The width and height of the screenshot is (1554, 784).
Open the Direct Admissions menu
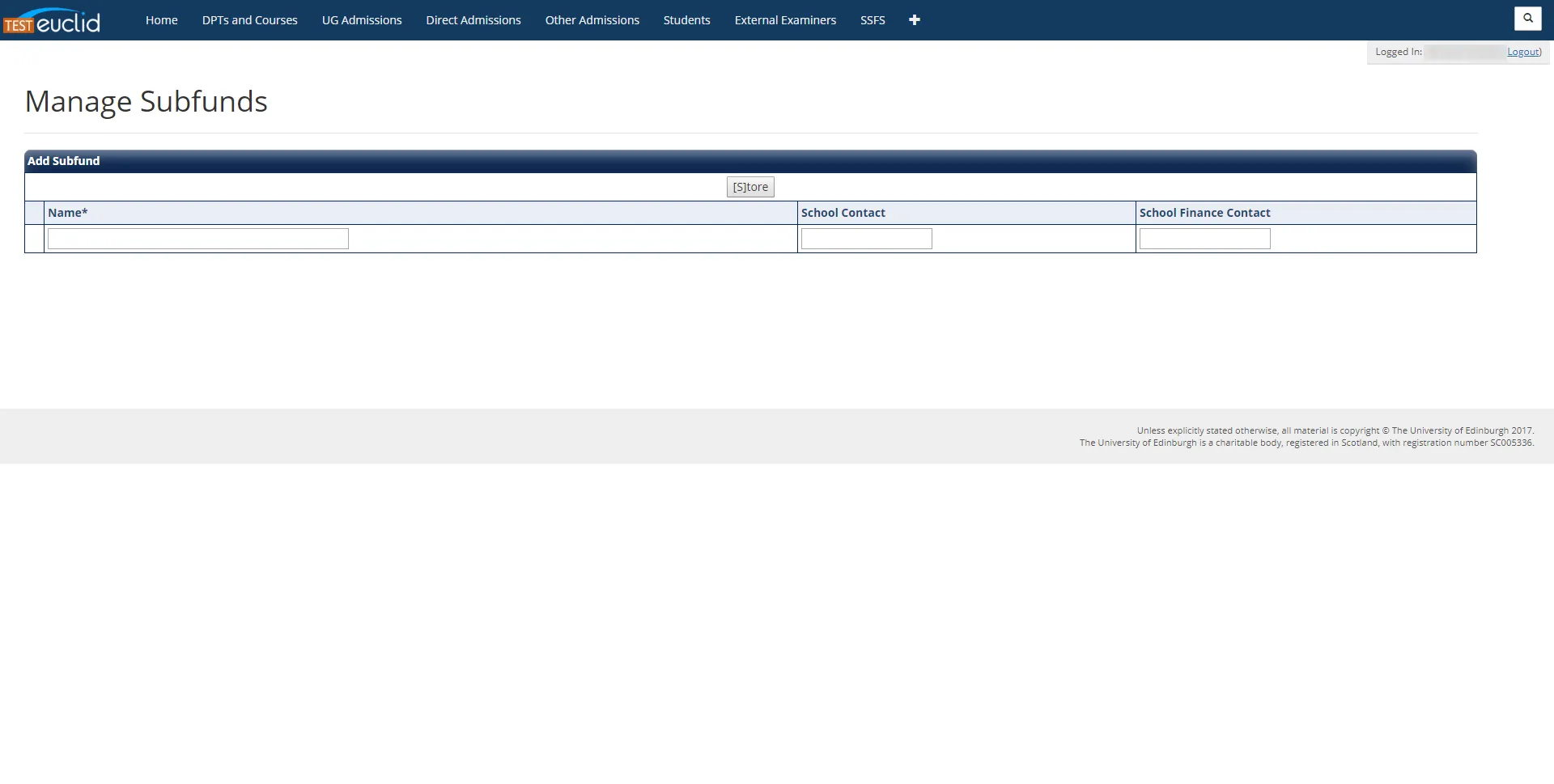click(473, 19)
